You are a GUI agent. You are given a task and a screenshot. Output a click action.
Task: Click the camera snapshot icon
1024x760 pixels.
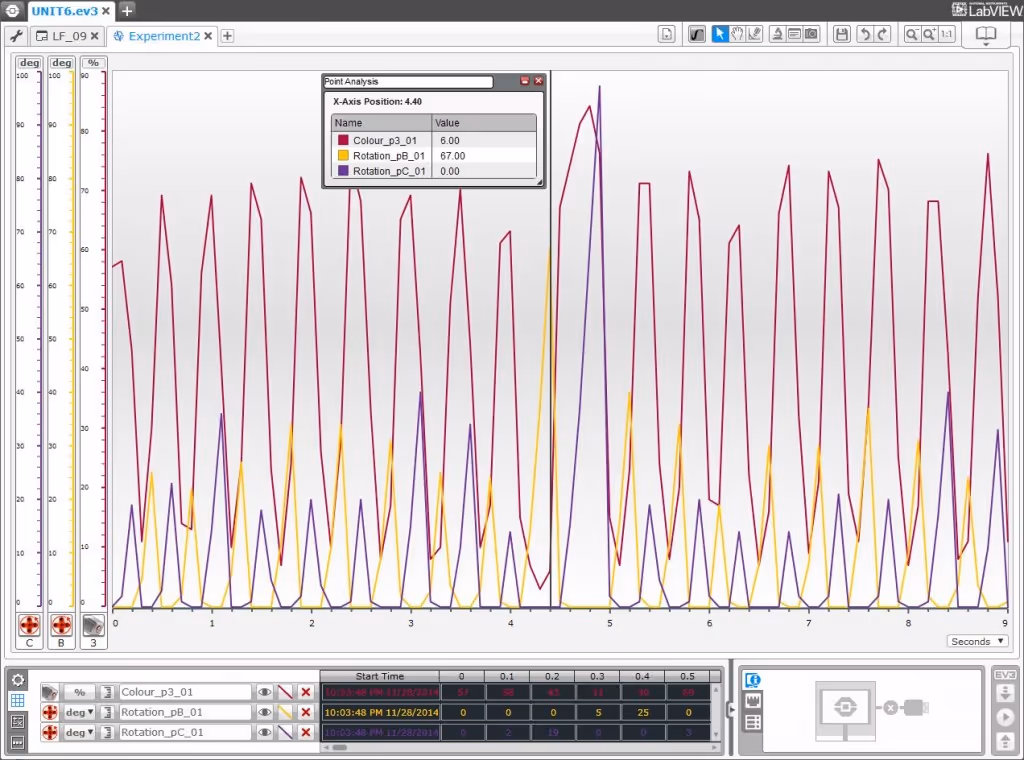click(x=811, y=34)
